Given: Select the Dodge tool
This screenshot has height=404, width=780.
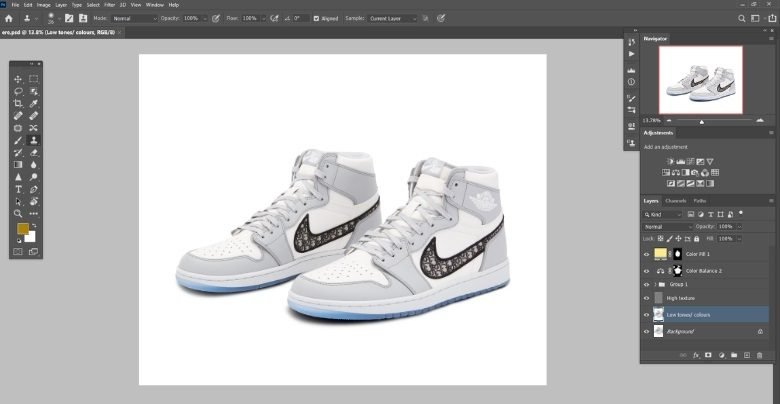Looking at the screenshot, I should click(33, 177).
